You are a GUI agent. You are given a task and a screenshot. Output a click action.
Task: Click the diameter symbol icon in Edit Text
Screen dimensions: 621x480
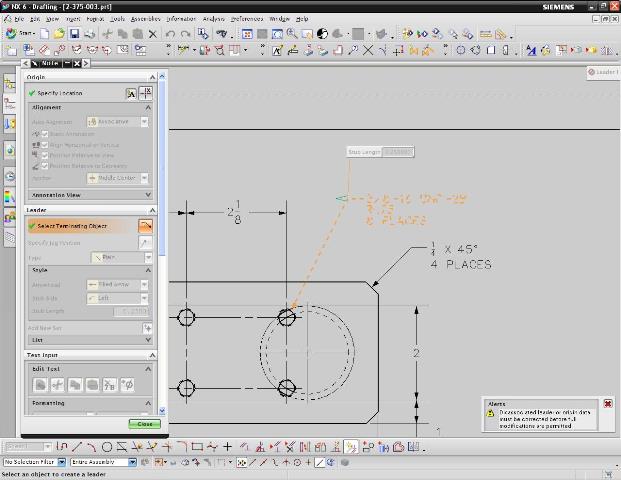click(x=127, y=385)
